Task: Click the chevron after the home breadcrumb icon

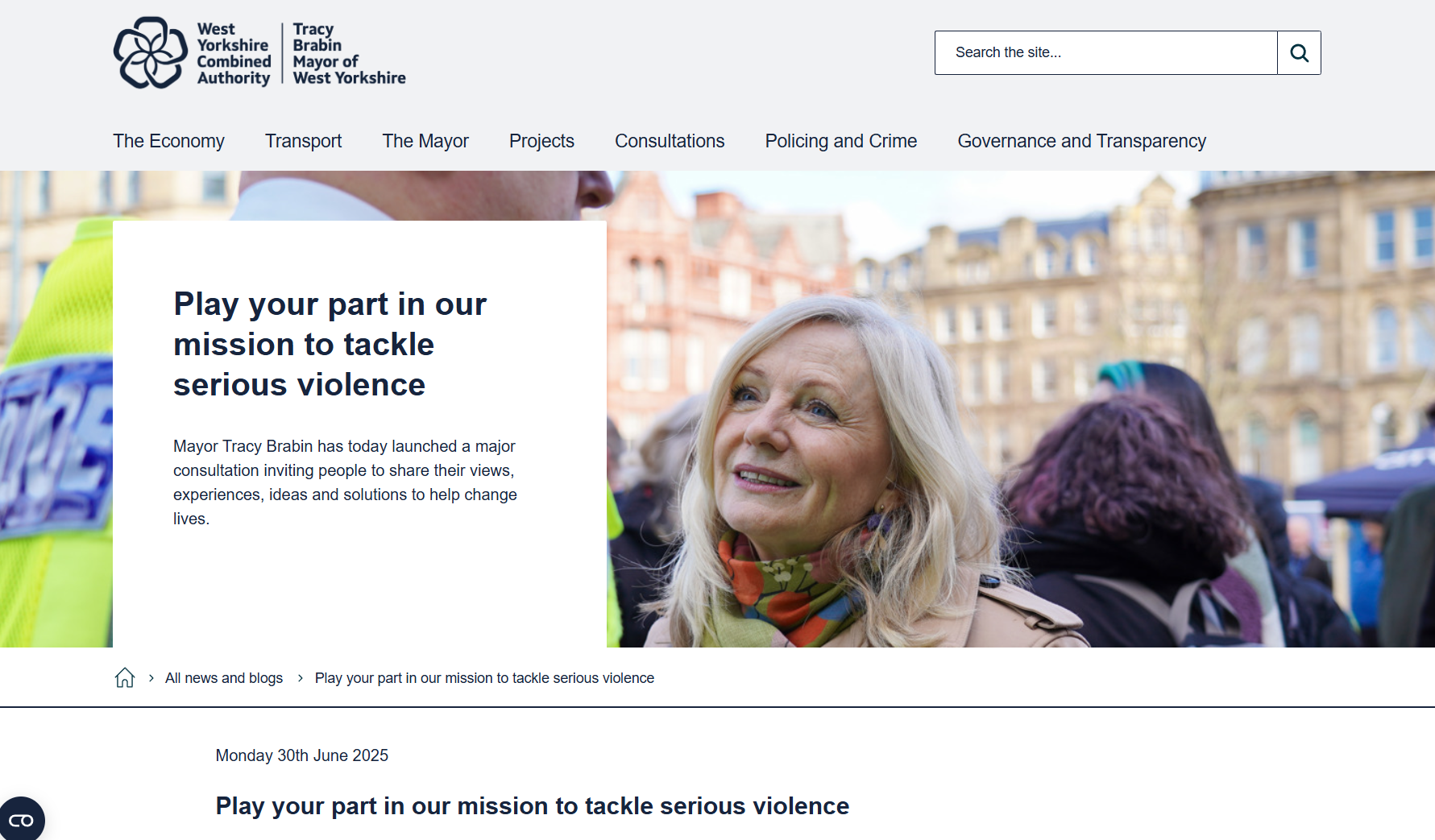Action: coord(151,678)
